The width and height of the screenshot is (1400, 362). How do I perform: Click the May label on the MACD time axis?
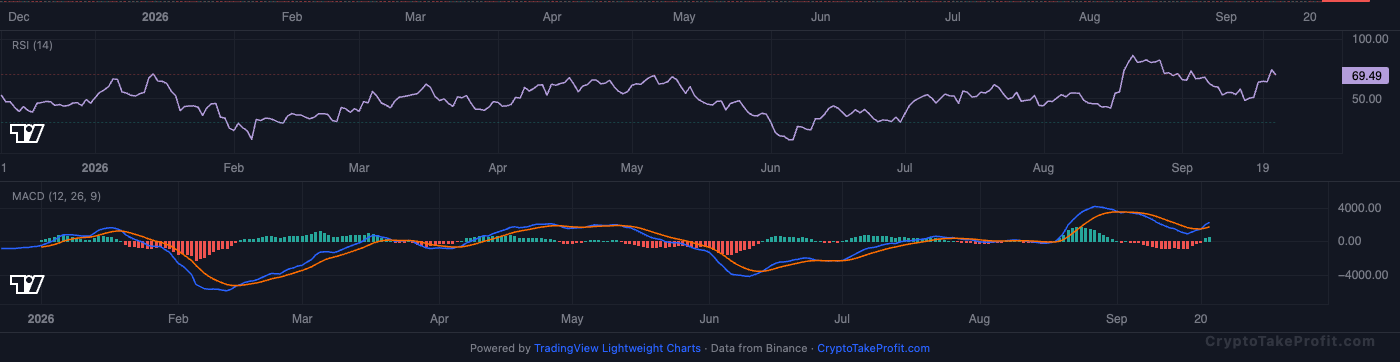click(572, 319)
